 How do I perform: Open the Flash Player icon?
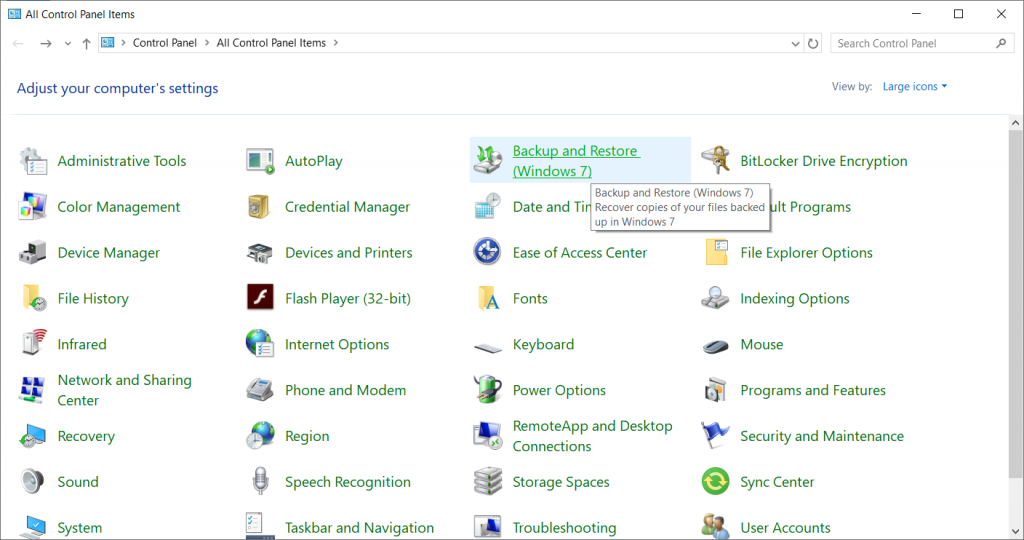click(260, 298)
